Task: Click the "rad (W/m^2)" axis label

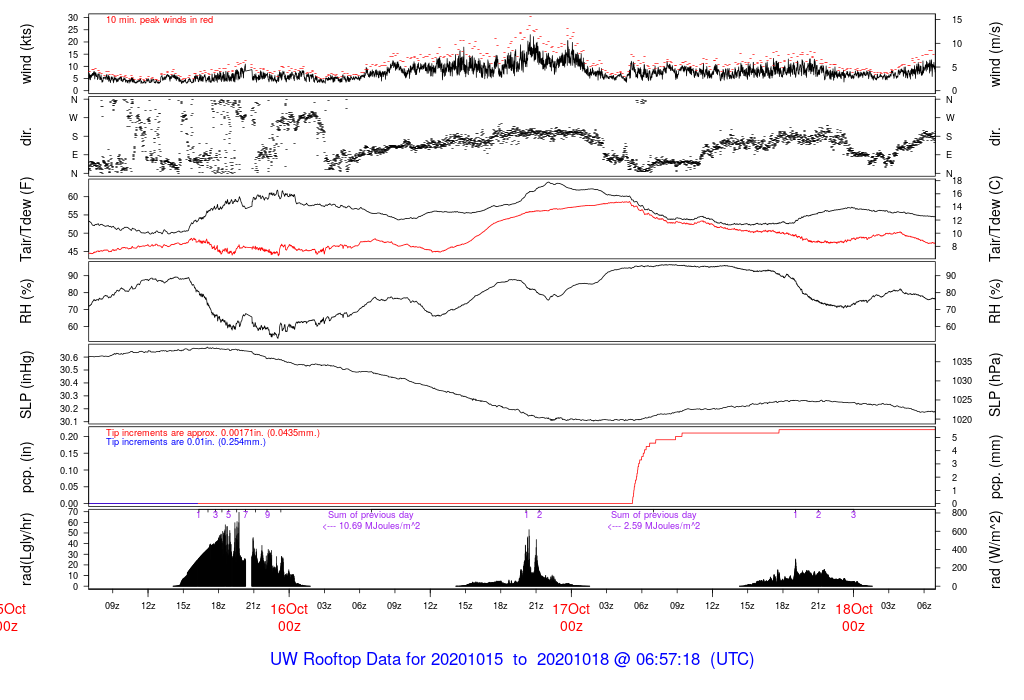Action: (x=995, y=550)
